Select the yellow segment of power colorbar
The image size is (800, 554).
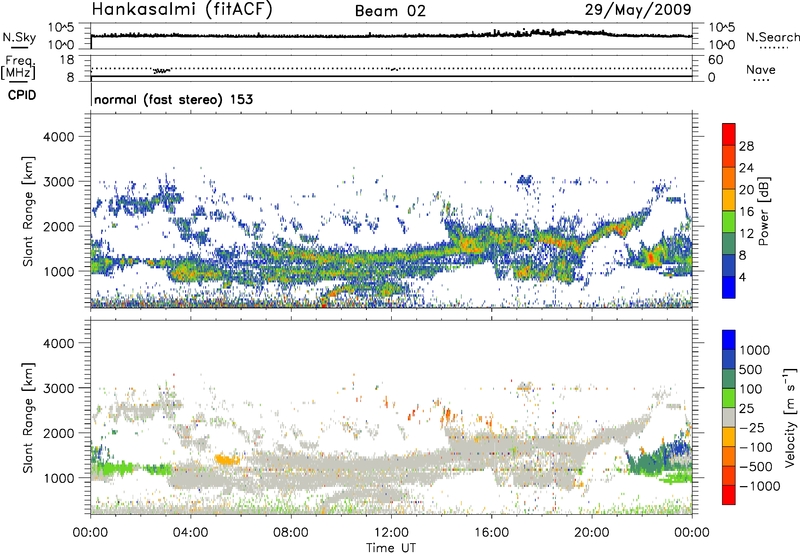729,200
